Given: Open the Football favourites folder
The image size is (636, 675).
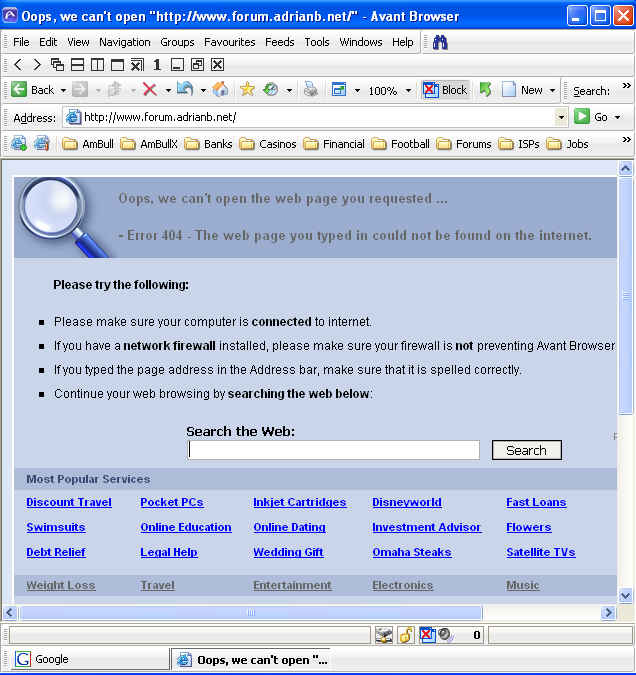Looking at the screenshot, I should pyautogui.click(x=400, y=144).
